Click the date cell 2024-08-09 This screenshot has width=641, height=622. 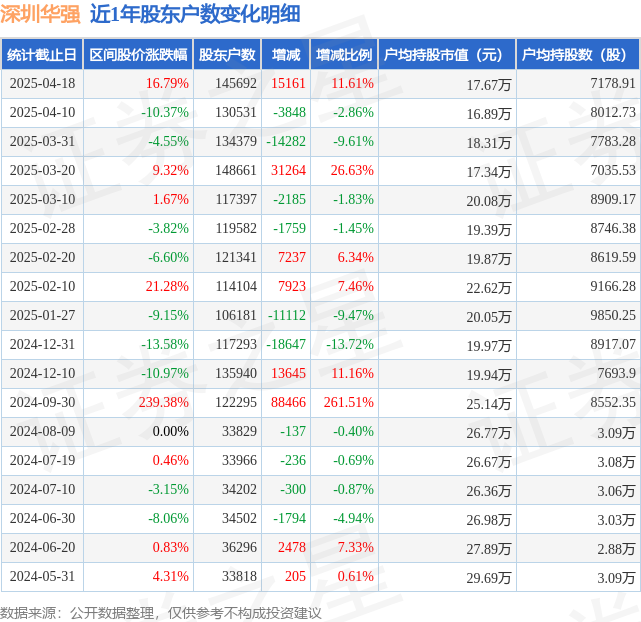point(43,432)
